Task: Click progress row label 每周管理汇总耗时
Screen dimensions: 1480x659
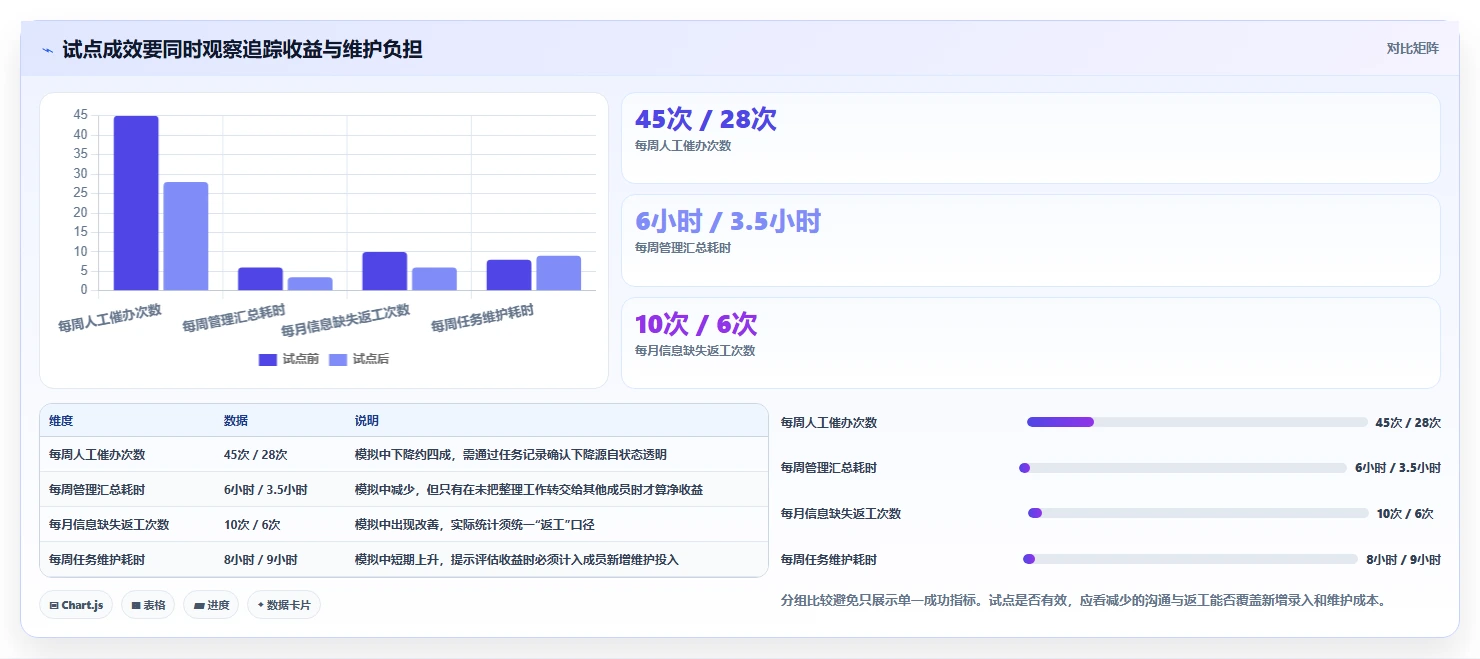Action: tap(829, 468)
